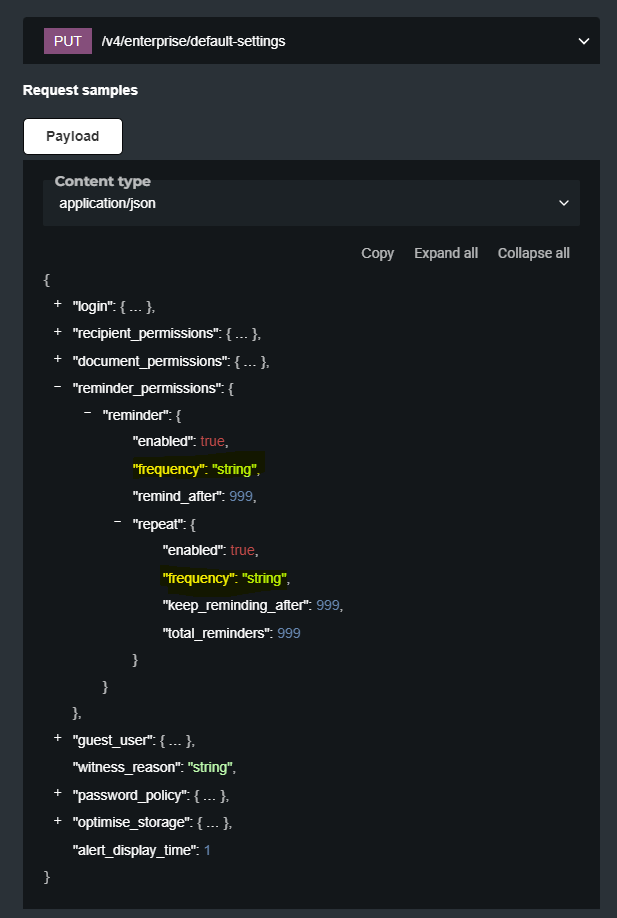Screen dimensions: 617x918
Task: Expand the "password_policy" node
Action: point(58,794)
